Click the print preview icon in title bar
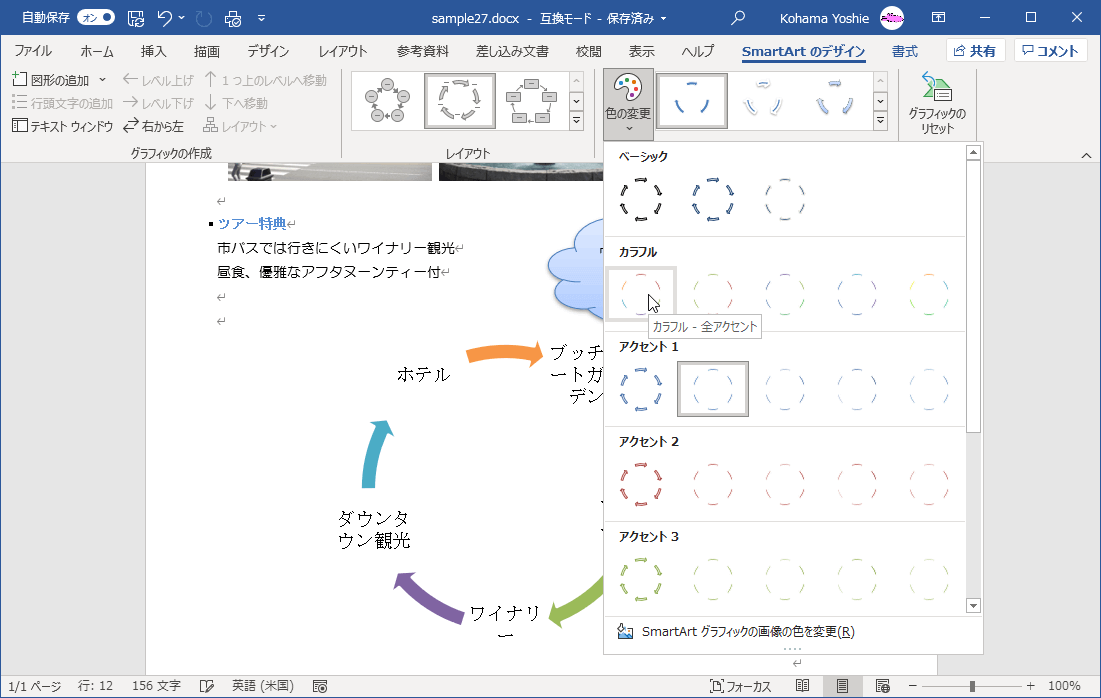 (x=233, y=18)
